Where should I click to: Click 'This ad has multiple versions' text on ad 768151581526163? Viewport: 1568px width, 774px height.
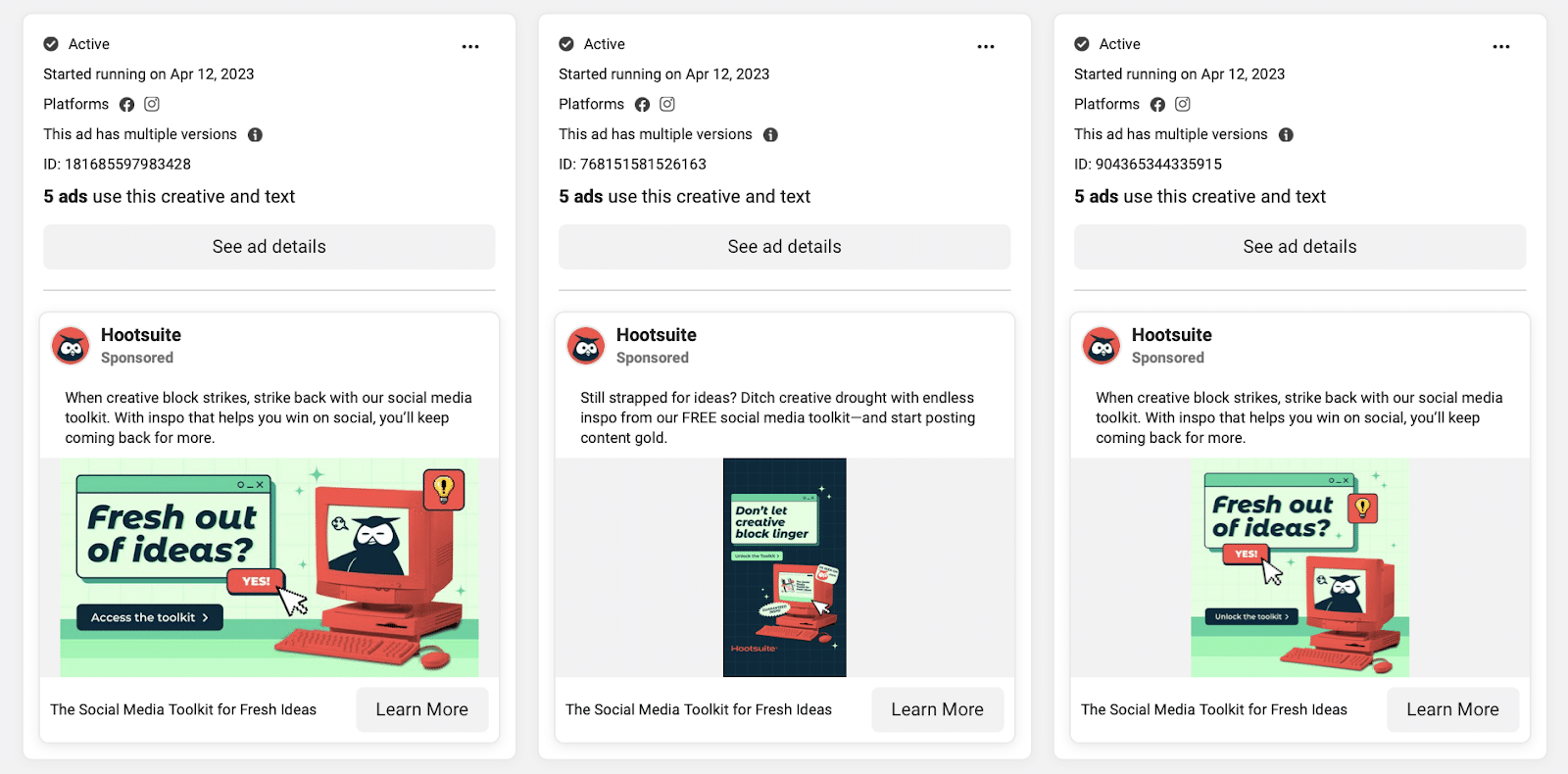656,134
